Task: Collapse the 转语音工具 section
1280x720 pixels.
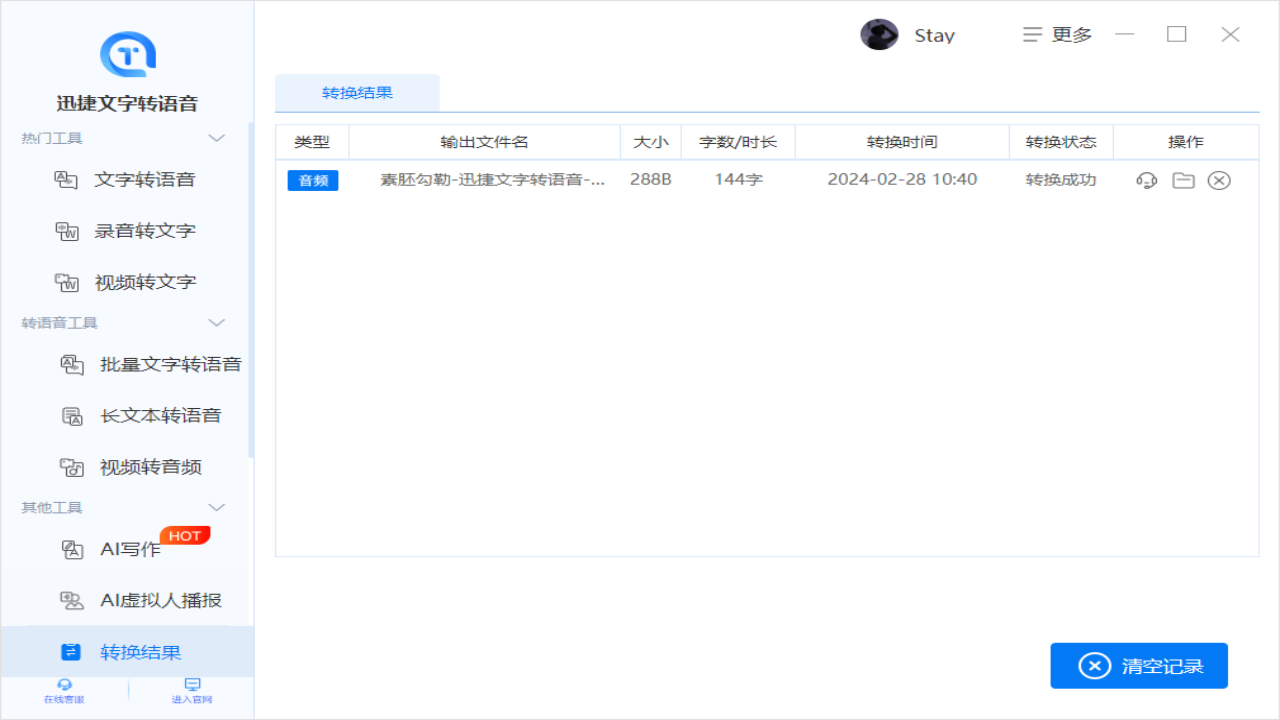Action: [216, 322]
